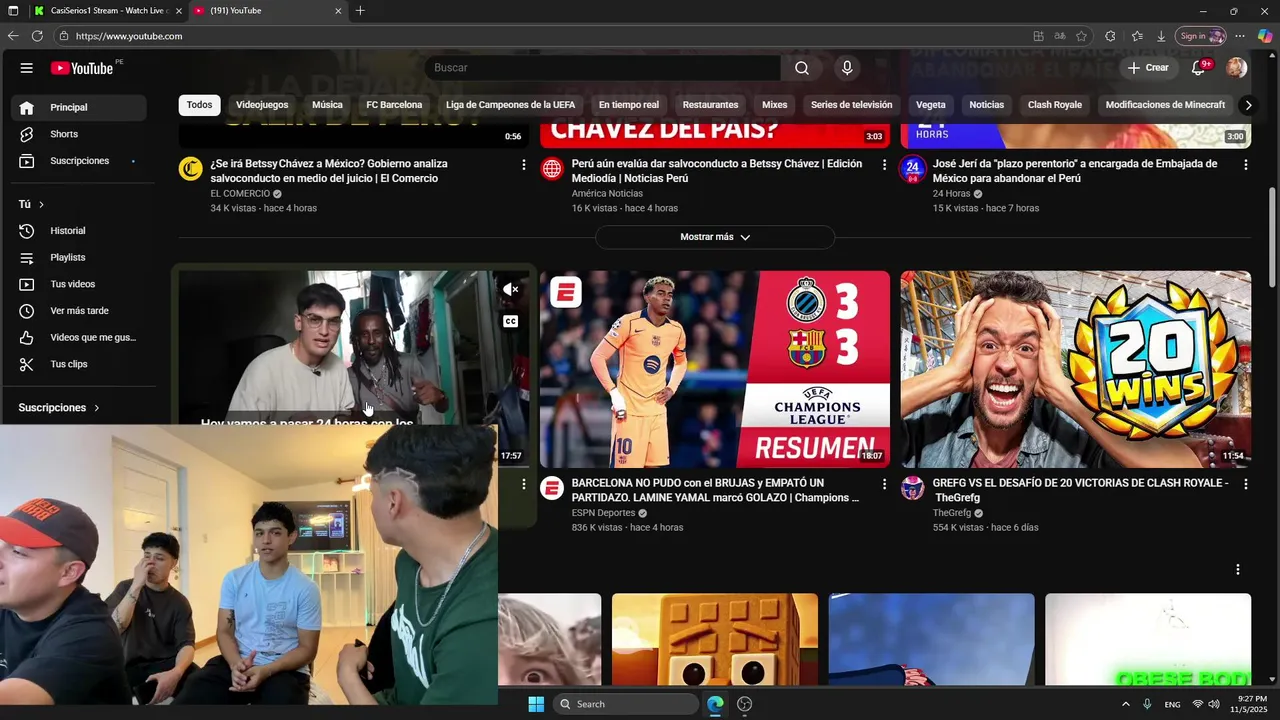Click the El Comercio channel avatar
This screenshot has width=1280, height=720.
pyautogui.click(x=190, y=168)
